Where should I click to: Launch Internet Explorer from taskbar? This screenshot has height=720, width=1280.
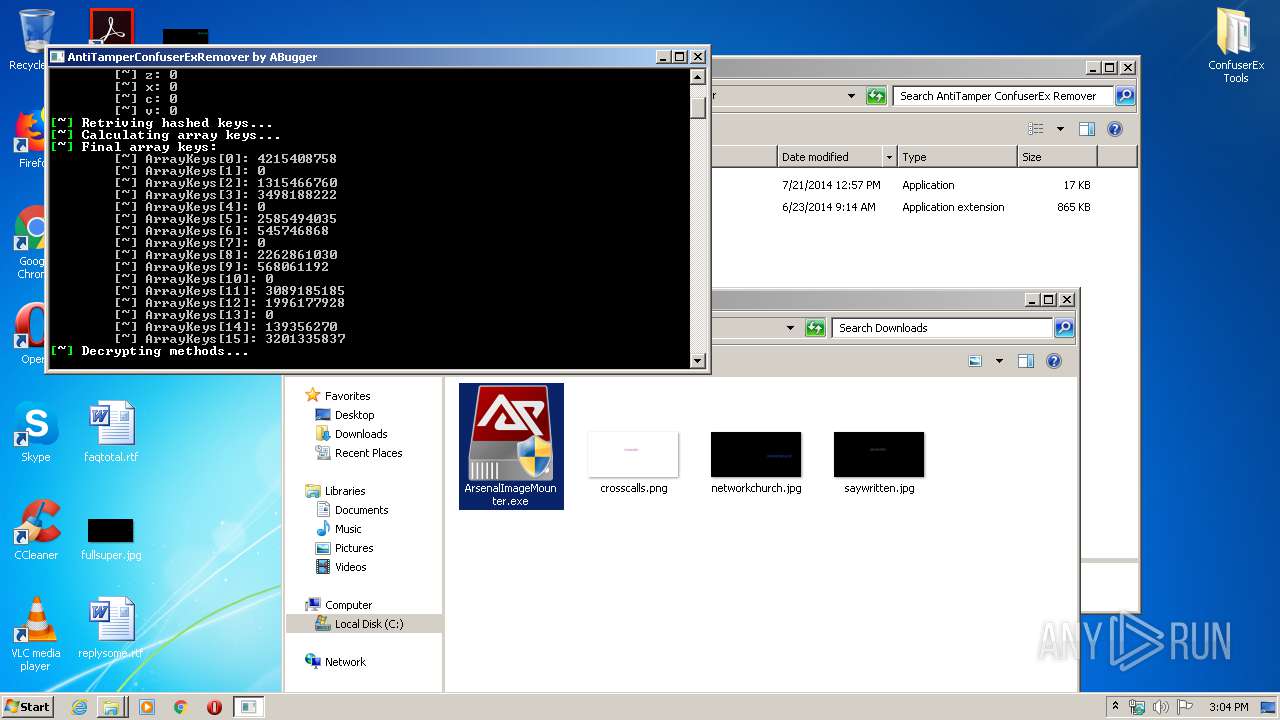tap(79, 707)
